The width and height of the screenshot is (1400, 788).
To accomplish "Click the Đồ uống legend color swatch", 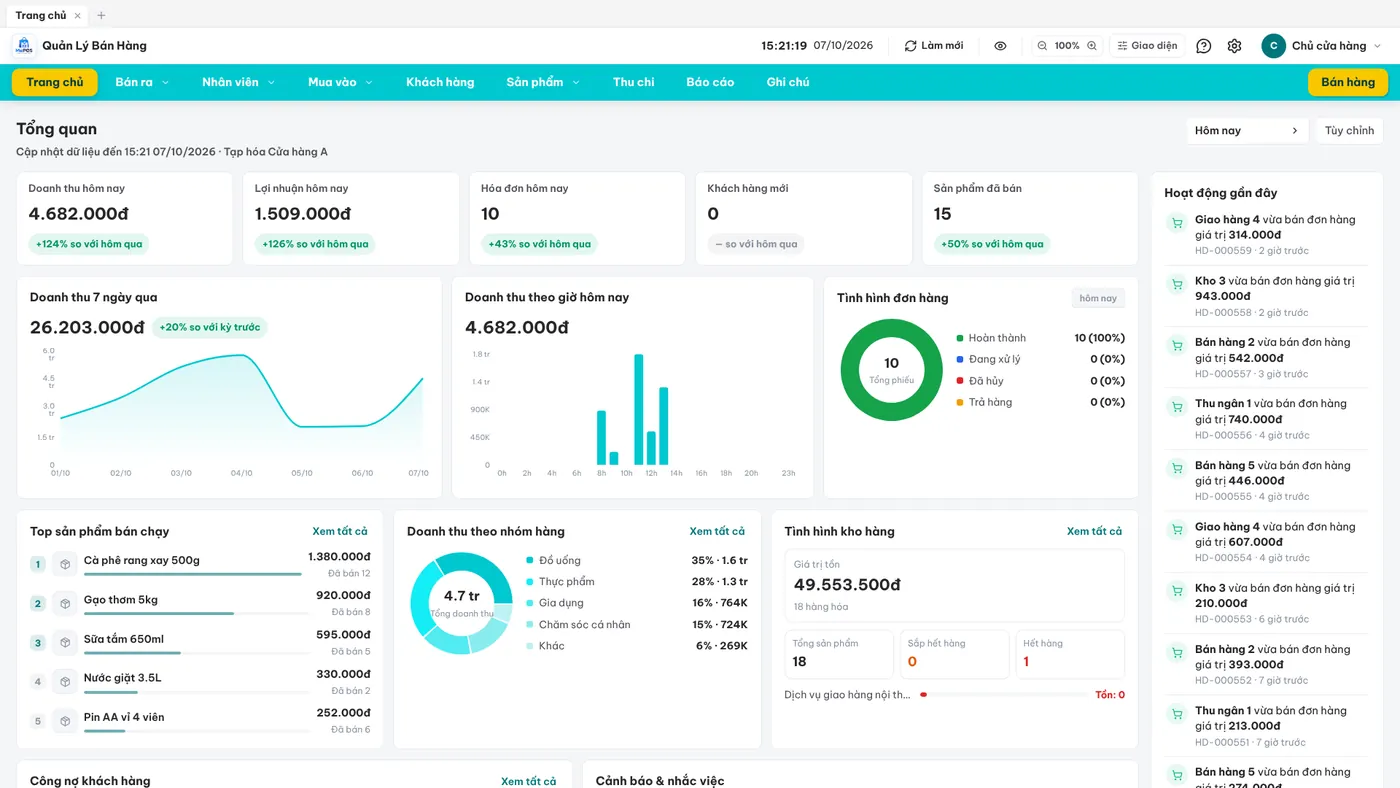I will click(x=530, y=560).
